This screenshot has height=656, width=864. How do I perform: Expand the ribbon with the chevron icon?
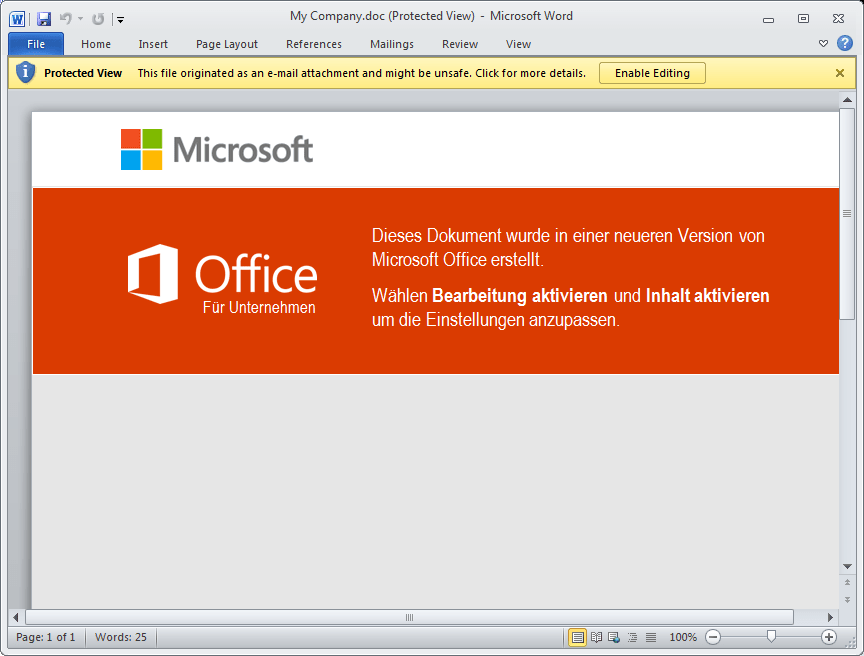[x=823, y=44]
